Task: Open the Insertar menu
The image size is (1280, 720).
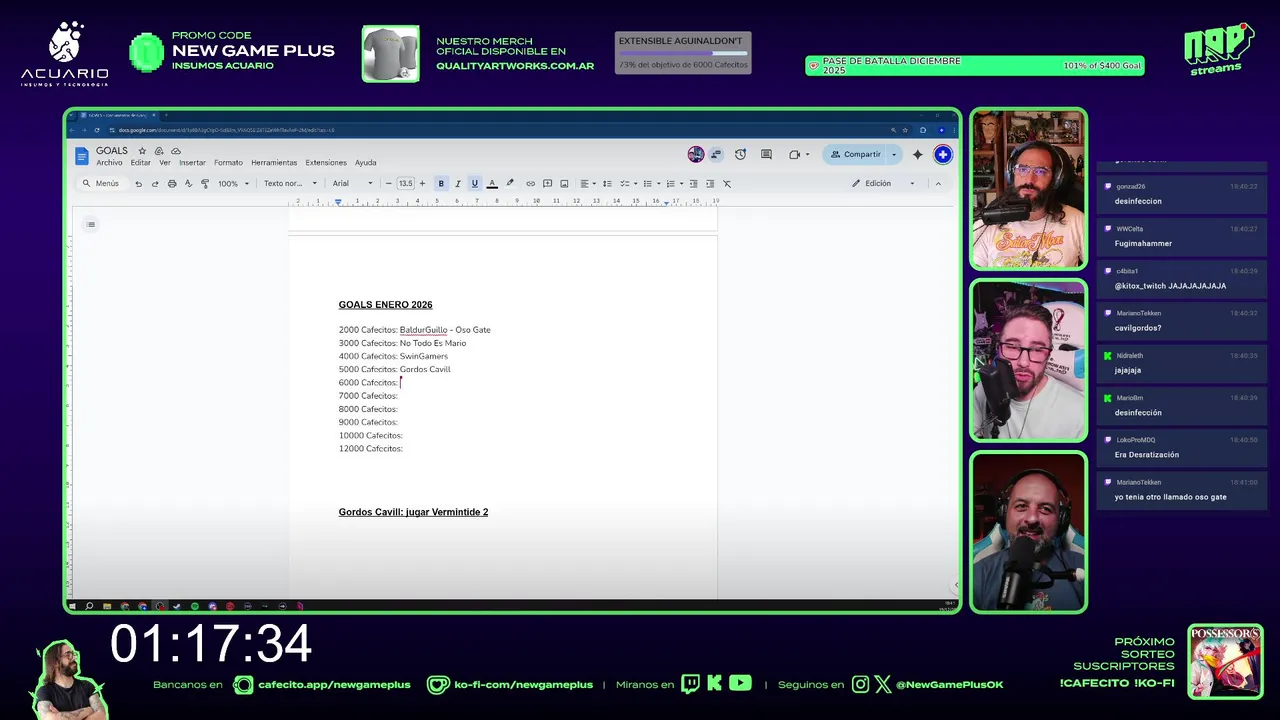Action: click(x=192, y=163)
